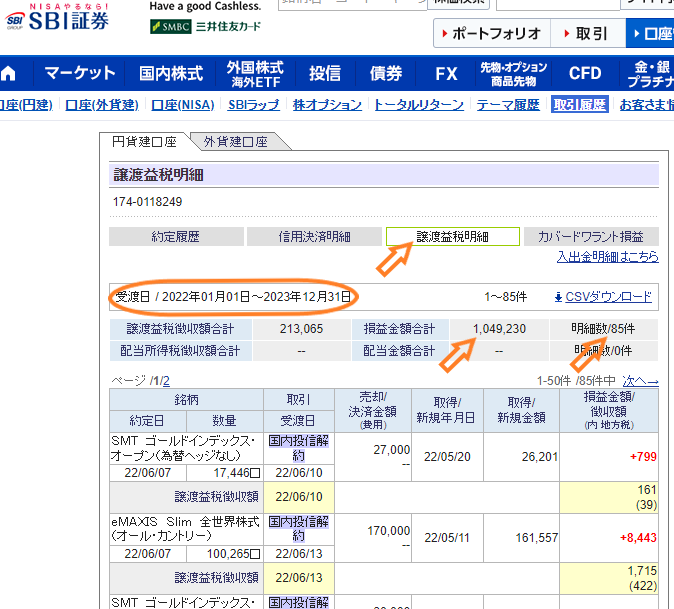
Task: Go to 口座(外貨建) link
Action: click(x=102, y=105)
